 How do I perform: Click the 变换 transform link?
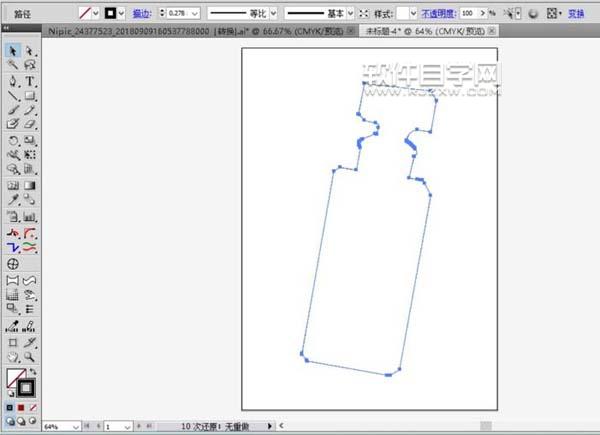(x=576, y=14)
